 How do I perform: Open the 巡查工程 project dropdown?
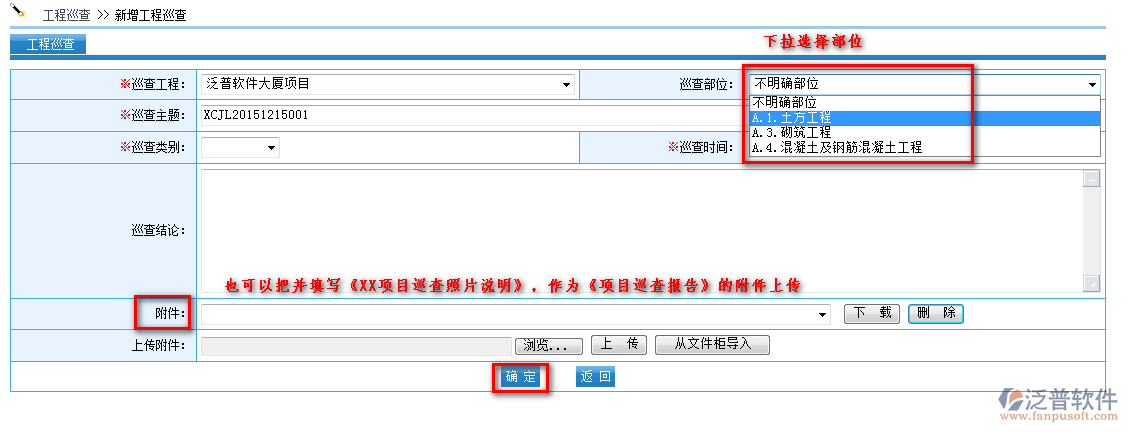click(388, 84)
